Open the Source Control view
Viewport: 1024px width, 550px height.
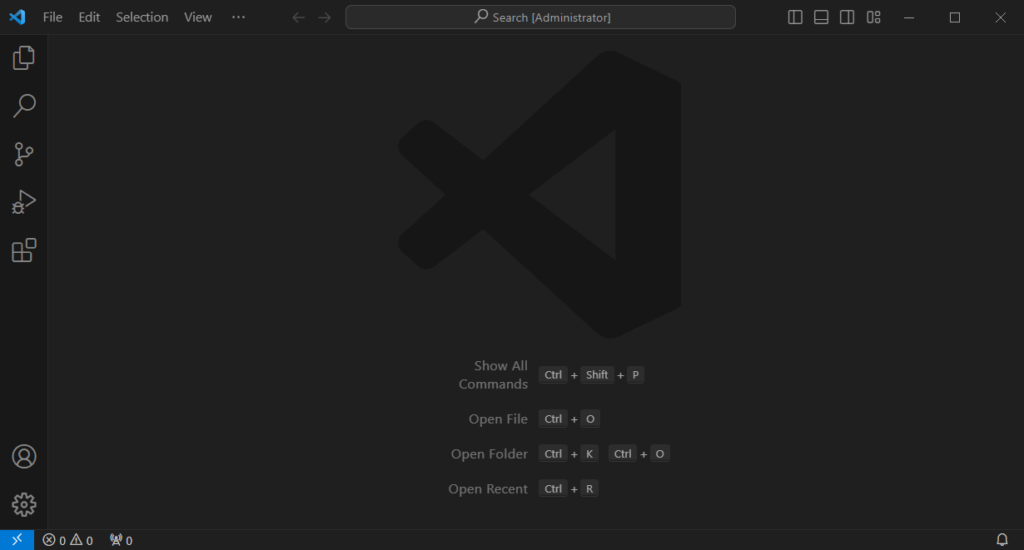click(24, 154)
